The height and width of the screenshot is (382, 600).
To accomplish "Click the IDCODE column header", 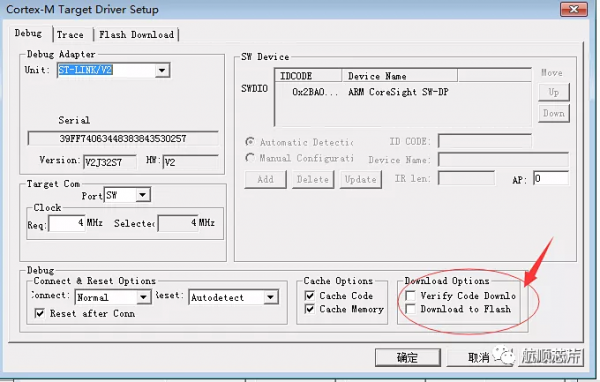I will [308, 76].
